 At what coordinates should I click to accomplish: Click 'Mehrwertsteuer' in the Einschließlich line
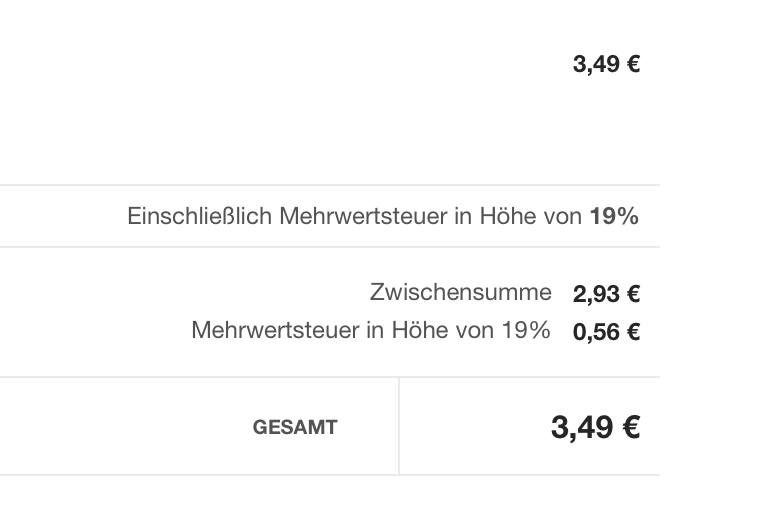(x=362, y=216)
